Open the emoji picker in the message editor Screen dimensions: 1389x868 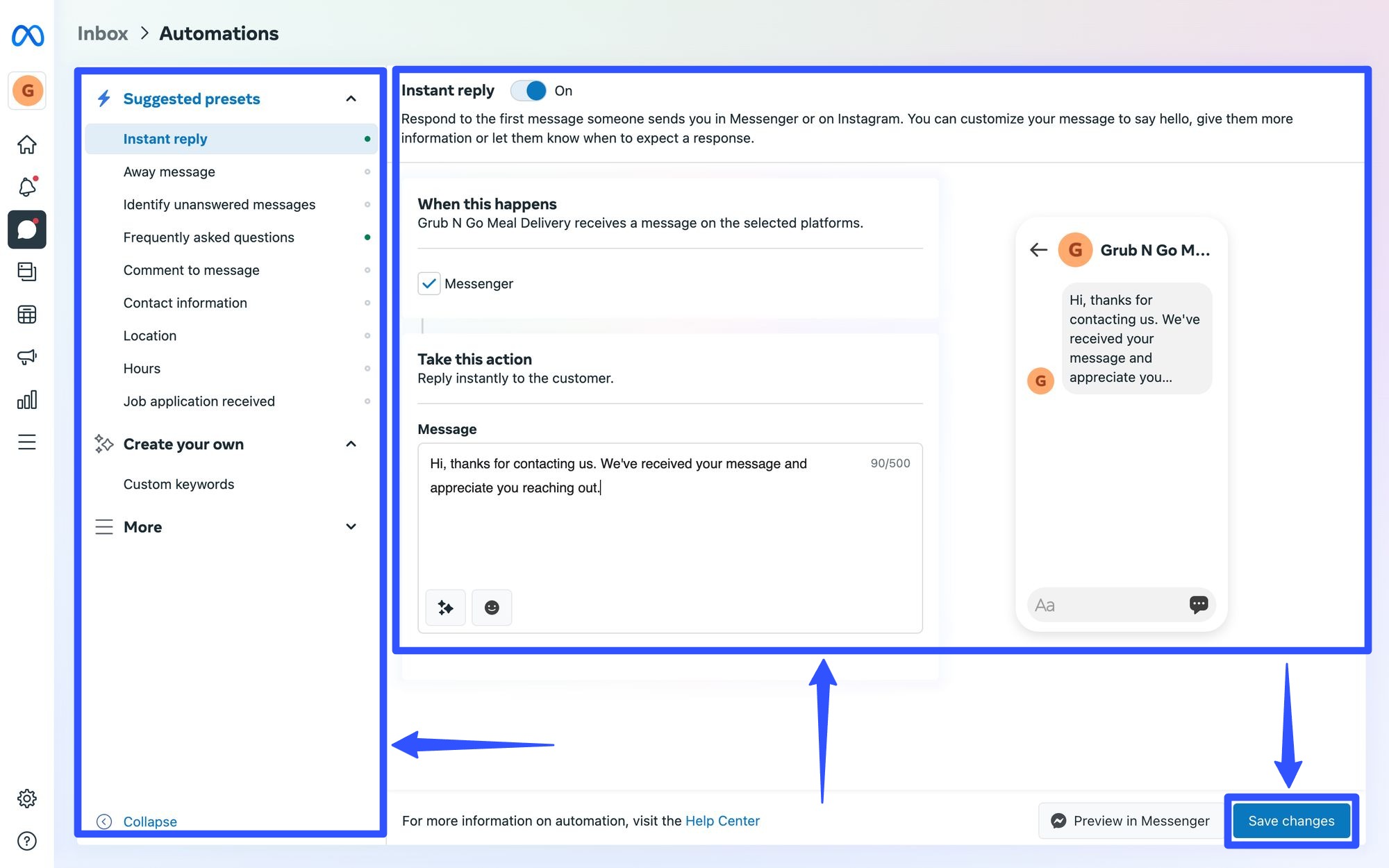pyautogui.click(x=492, y=607)
